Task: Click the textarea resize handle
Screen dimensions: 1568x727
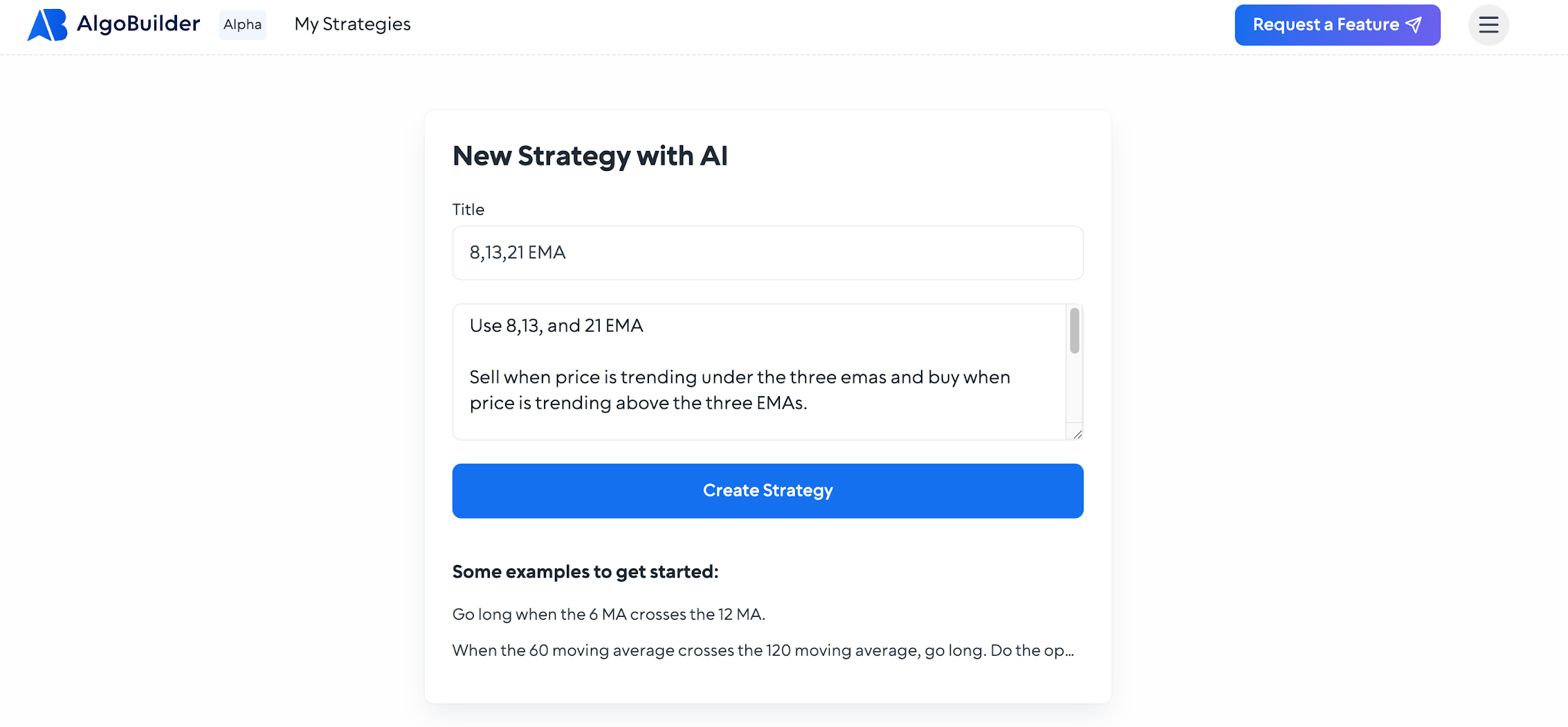Action: 1077,434
